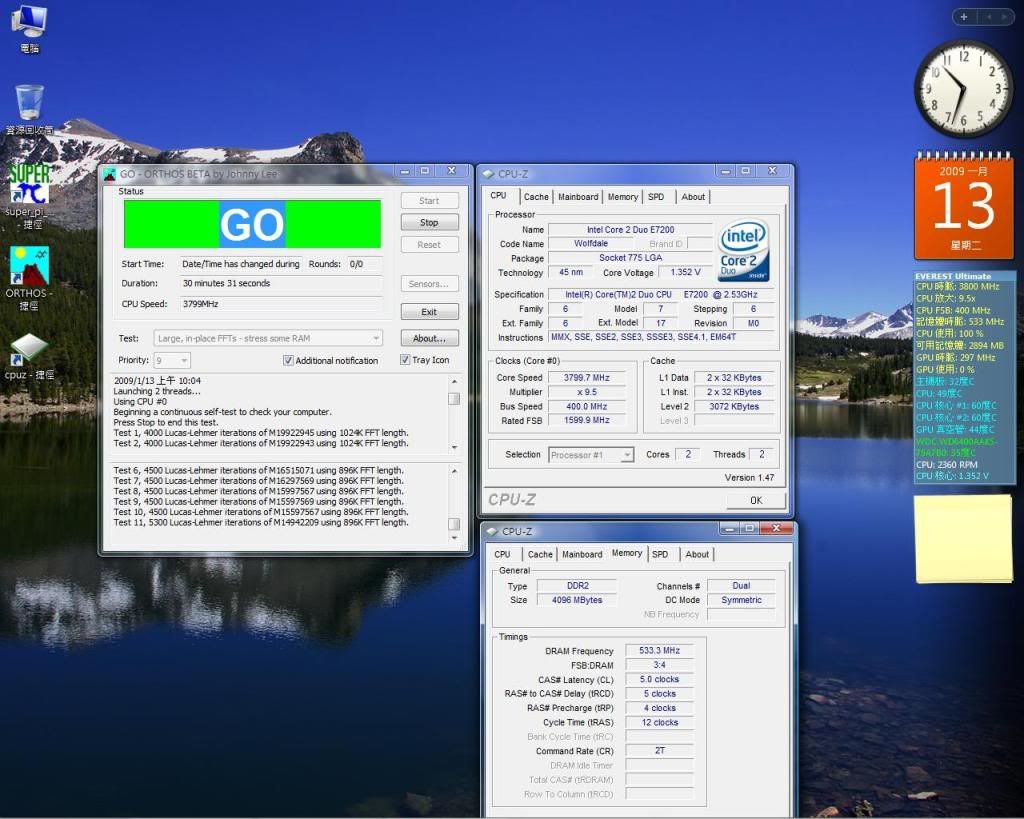Image resolution: width=1024 pixels, height=819 pixels.
Task: Close the ORTHOS window
Action: tap(451, 171)
